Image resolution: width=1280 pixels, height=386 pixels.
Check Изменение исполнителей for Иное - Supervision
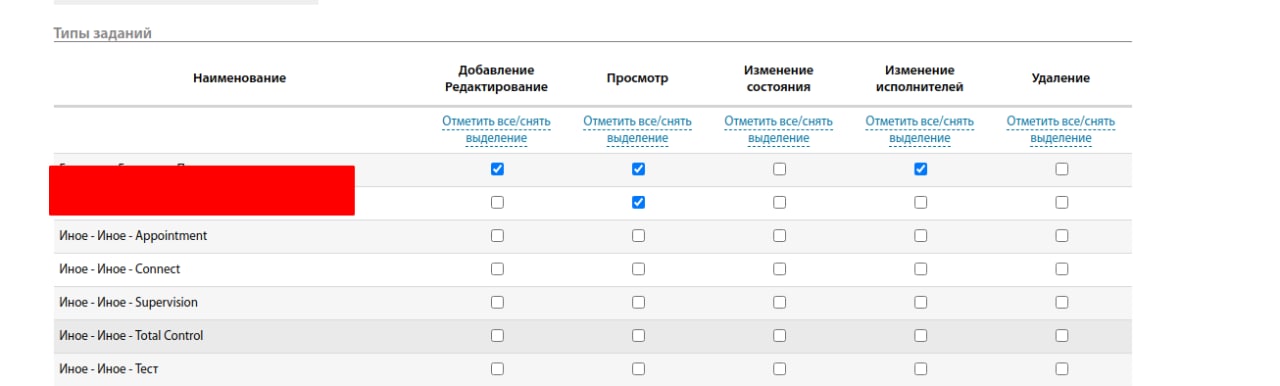tap(920, 302)
